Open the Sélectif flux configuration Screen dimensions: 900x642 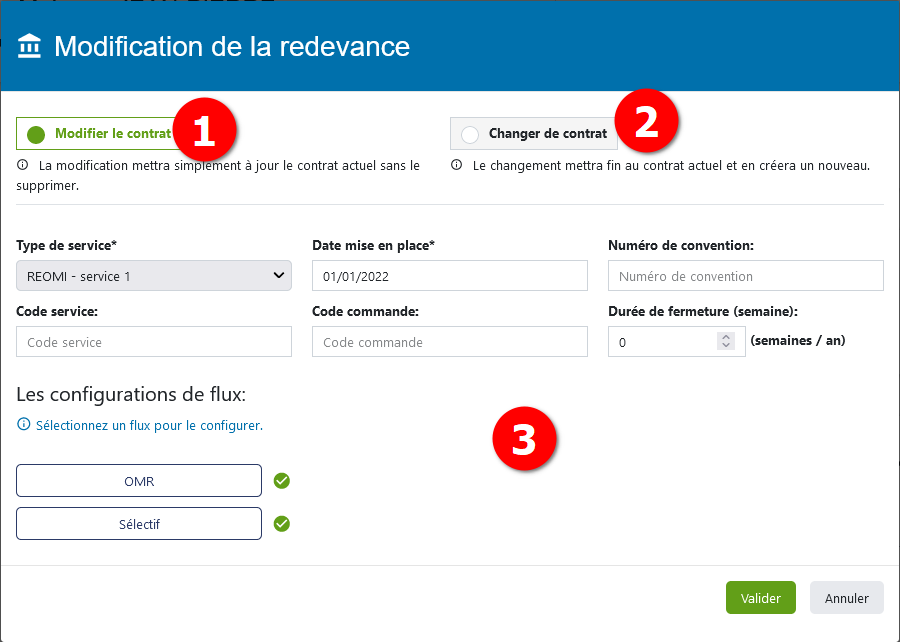[x=139, y=523]
